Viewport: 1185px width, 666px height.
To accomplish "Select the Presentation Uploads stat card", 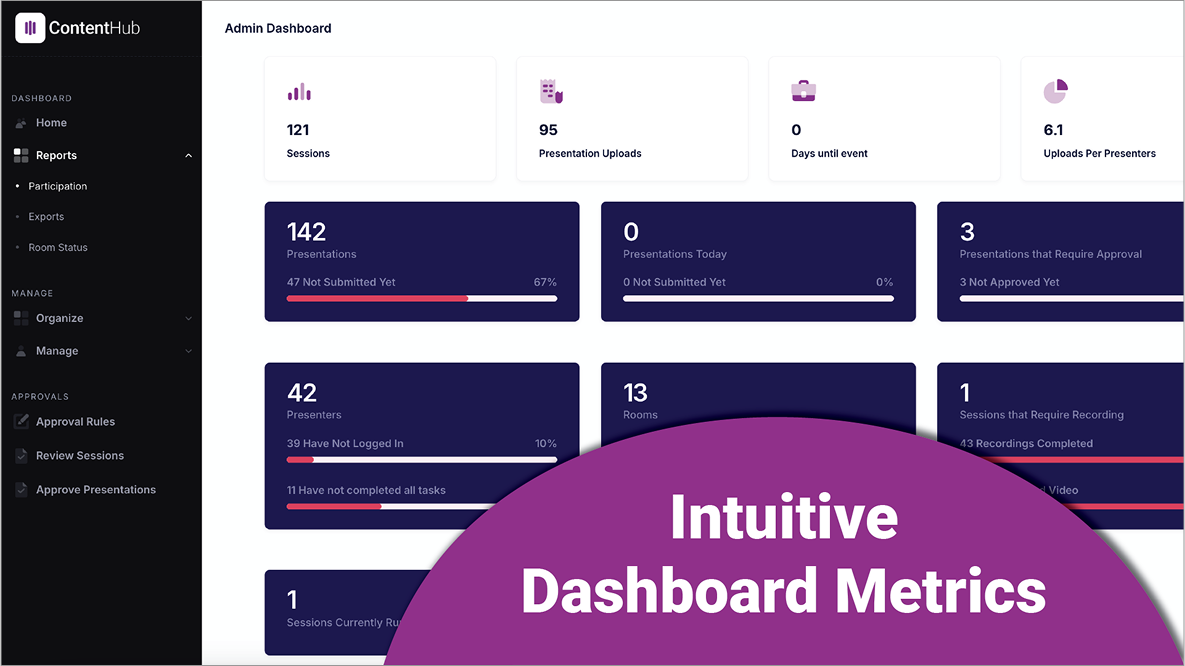I will click(631, 119).
